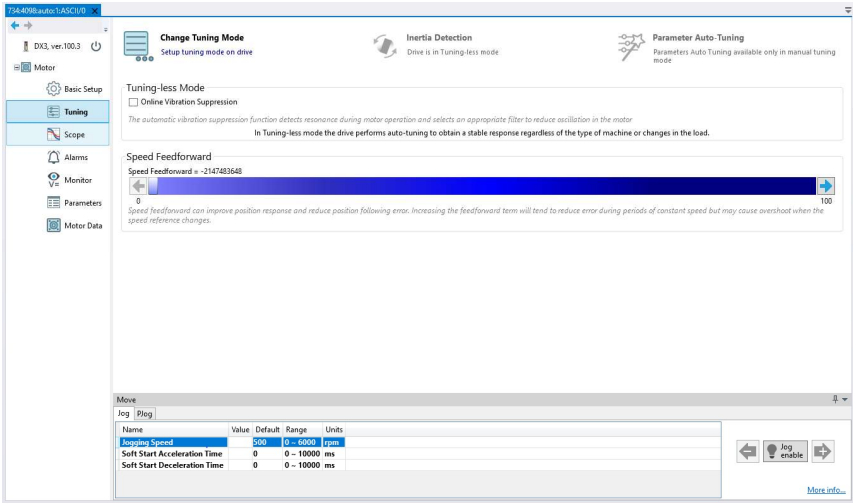
Task: Click the power icon next to DX3
Action: (x=96, y=46)
